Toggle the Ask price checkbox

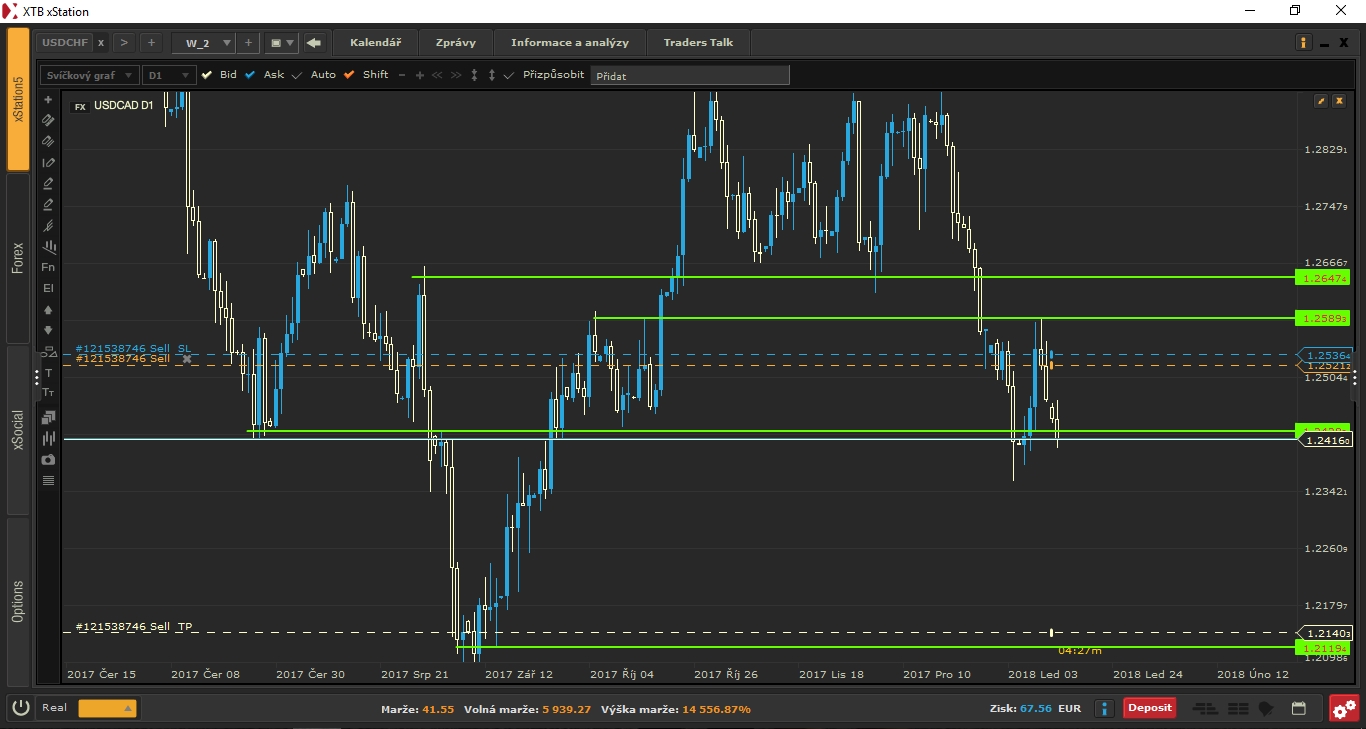click(251, 75)
